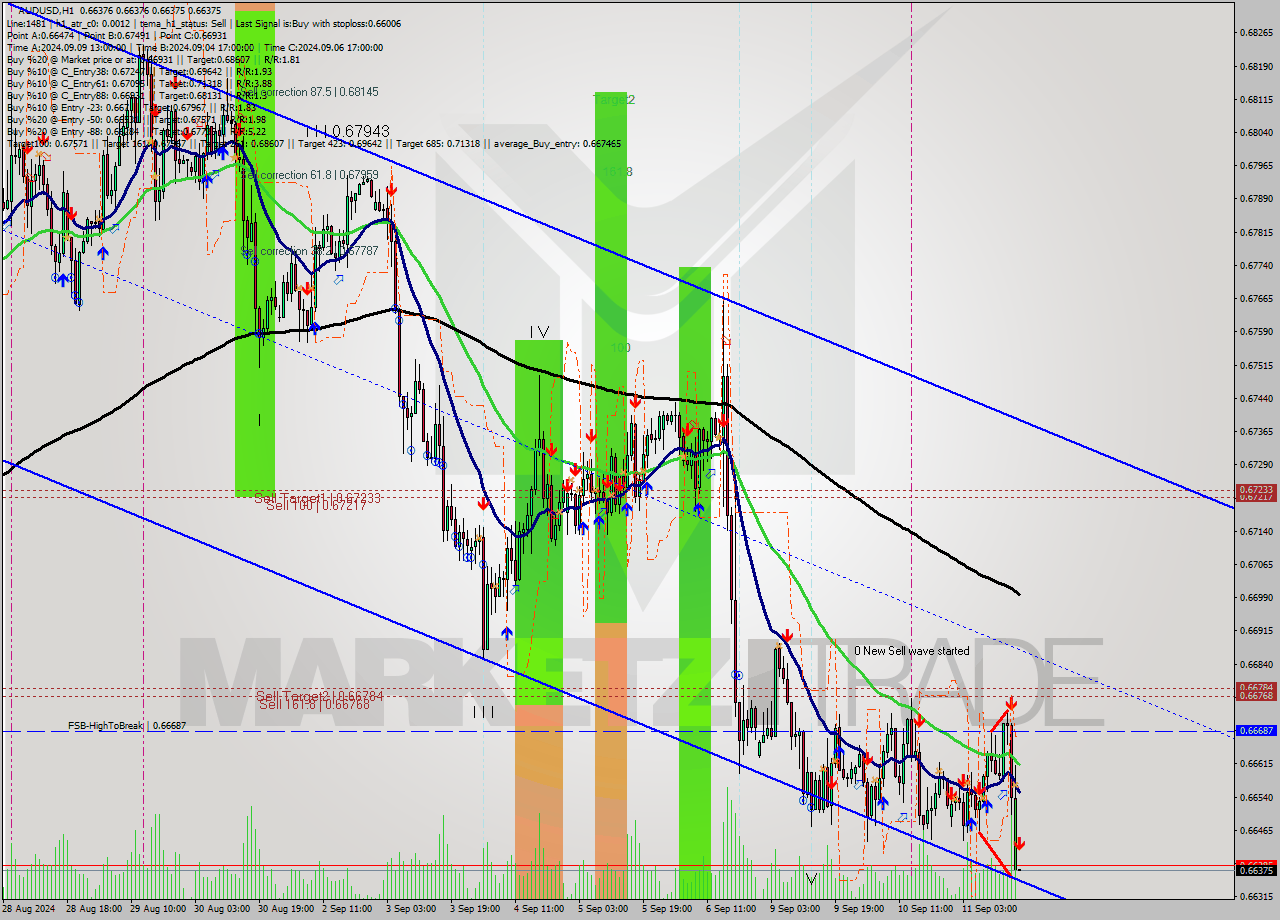Viewport: 1280px width, 920px height.
Task: Click the 'I V' wave label
Action: (539, 331)
